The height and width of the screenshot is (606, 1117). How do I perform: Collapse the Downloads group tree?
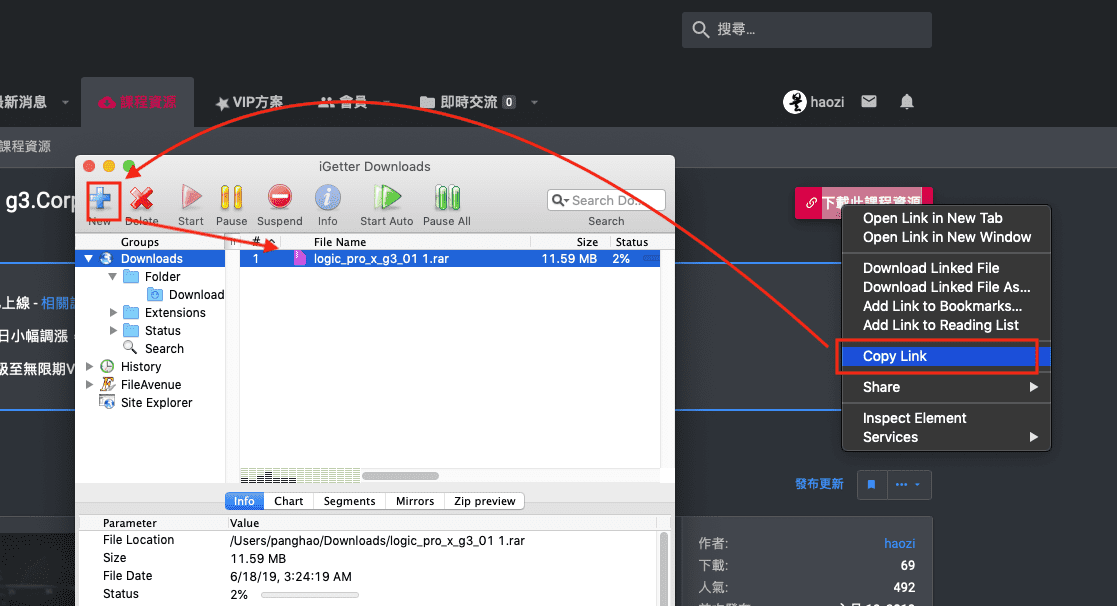tap(88, 259)
